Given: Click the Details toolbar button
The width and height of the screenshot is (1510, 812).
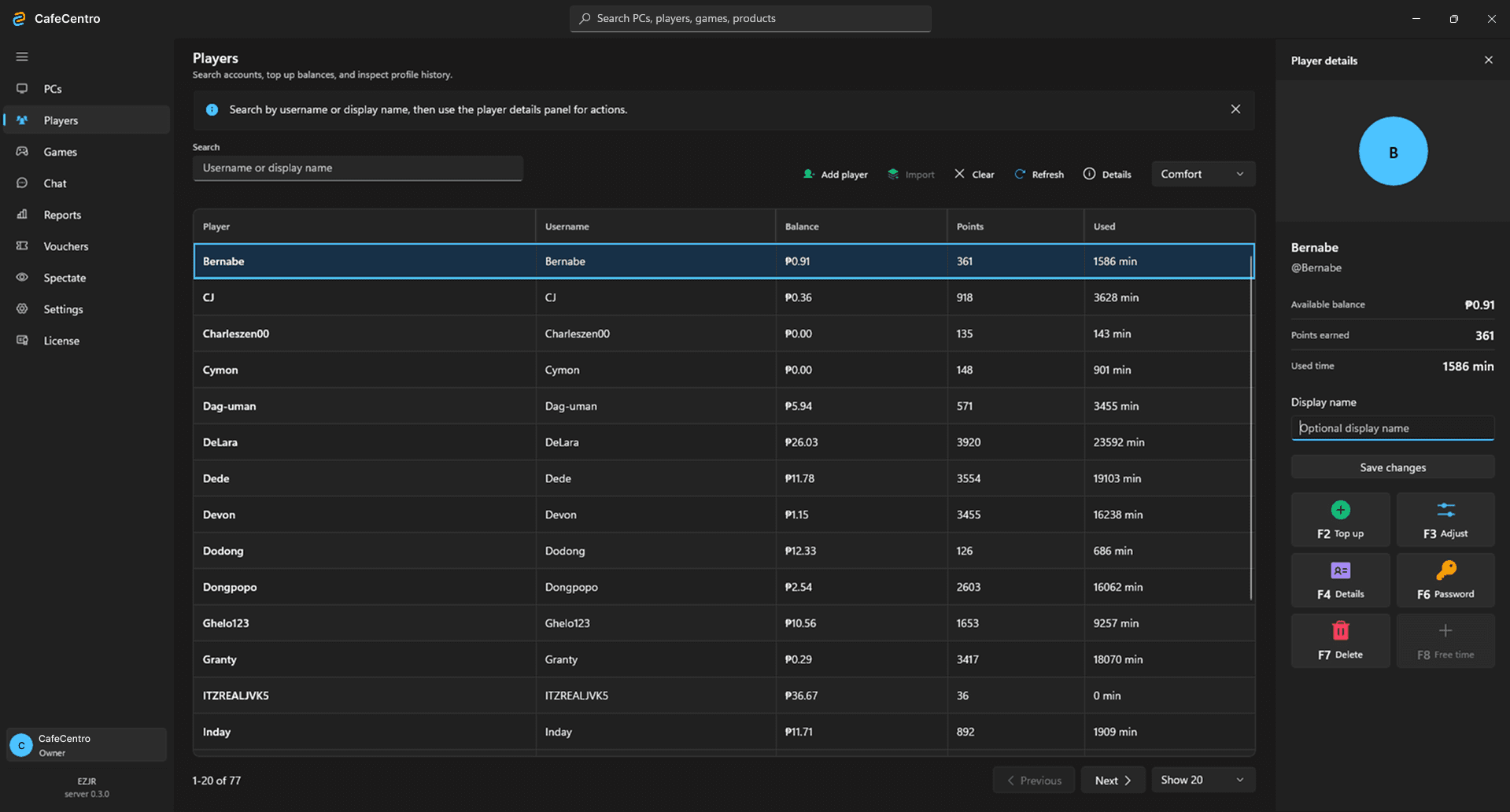Looking at the screenshot, I should 1107,174.
